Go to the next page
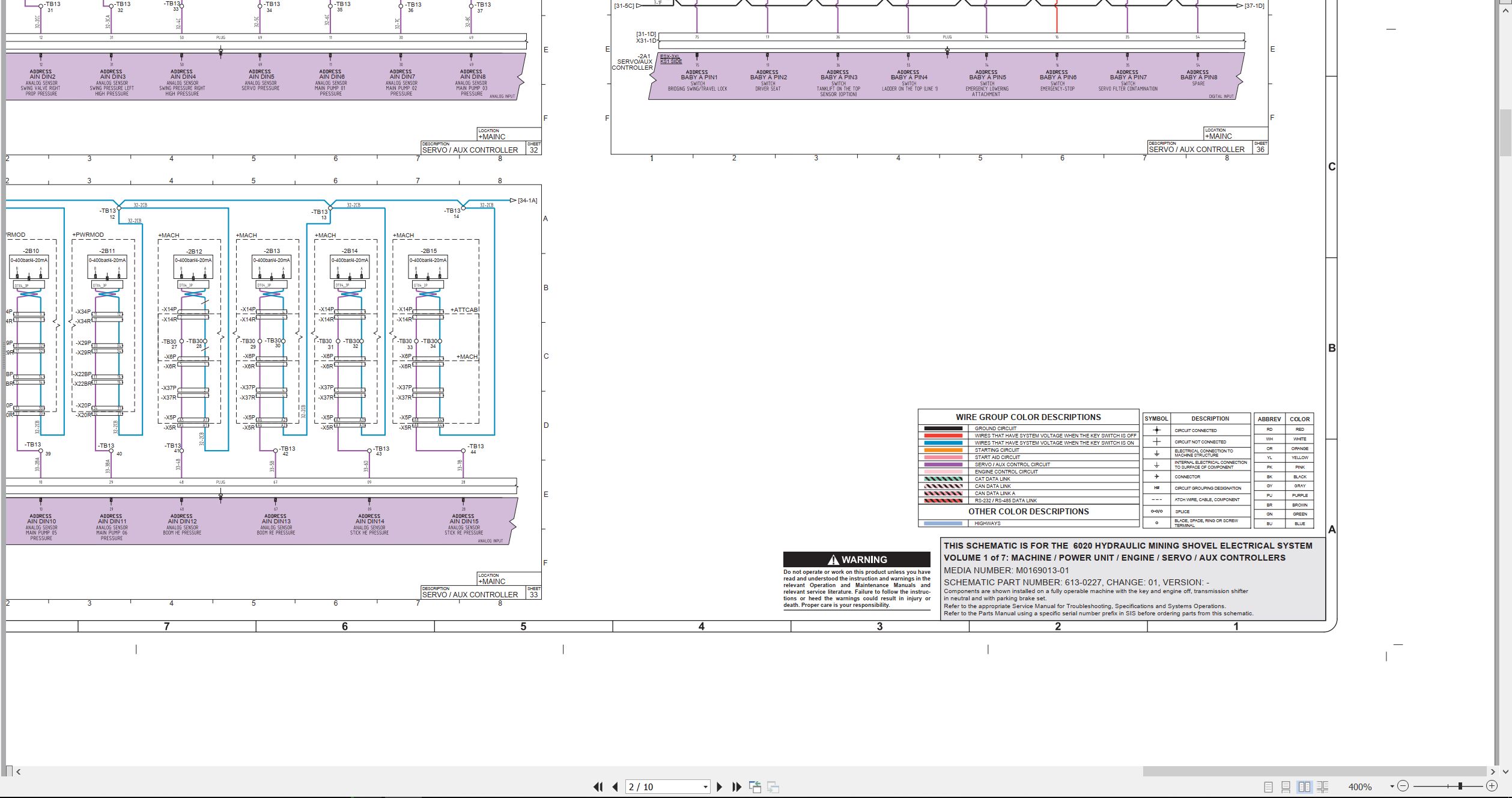Screen dimensions: 1512x798 coord(719,787)
